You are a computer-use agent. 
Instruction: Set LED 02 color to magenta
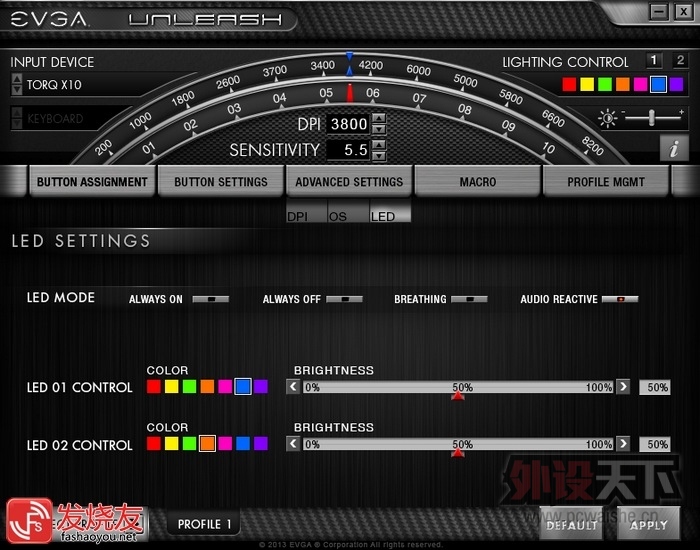point(225,444)
